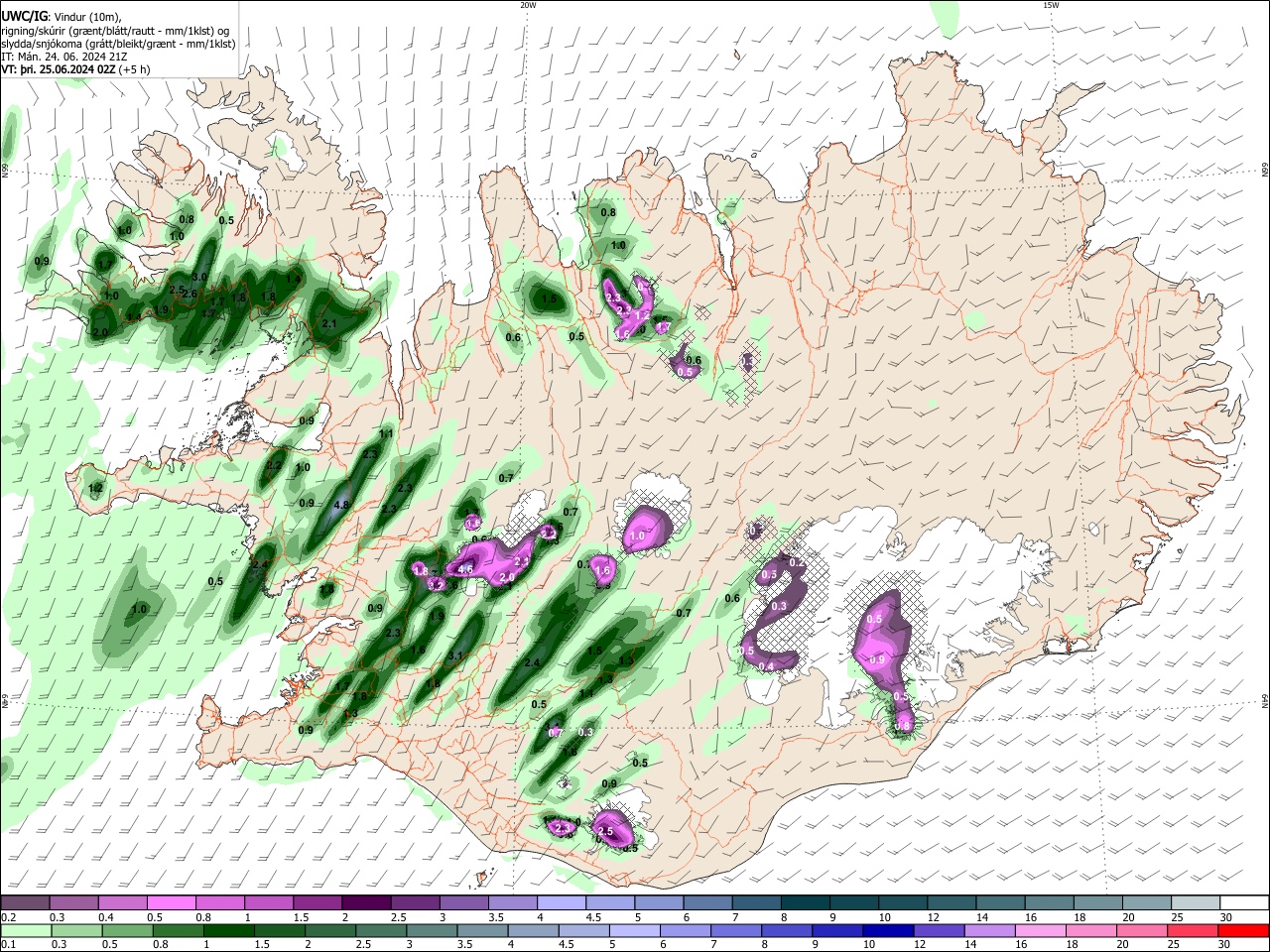The height and width of the screenshot is (952, 1270).
Task: Click the "2.1" rain value on map
Action: coord(330,324)
